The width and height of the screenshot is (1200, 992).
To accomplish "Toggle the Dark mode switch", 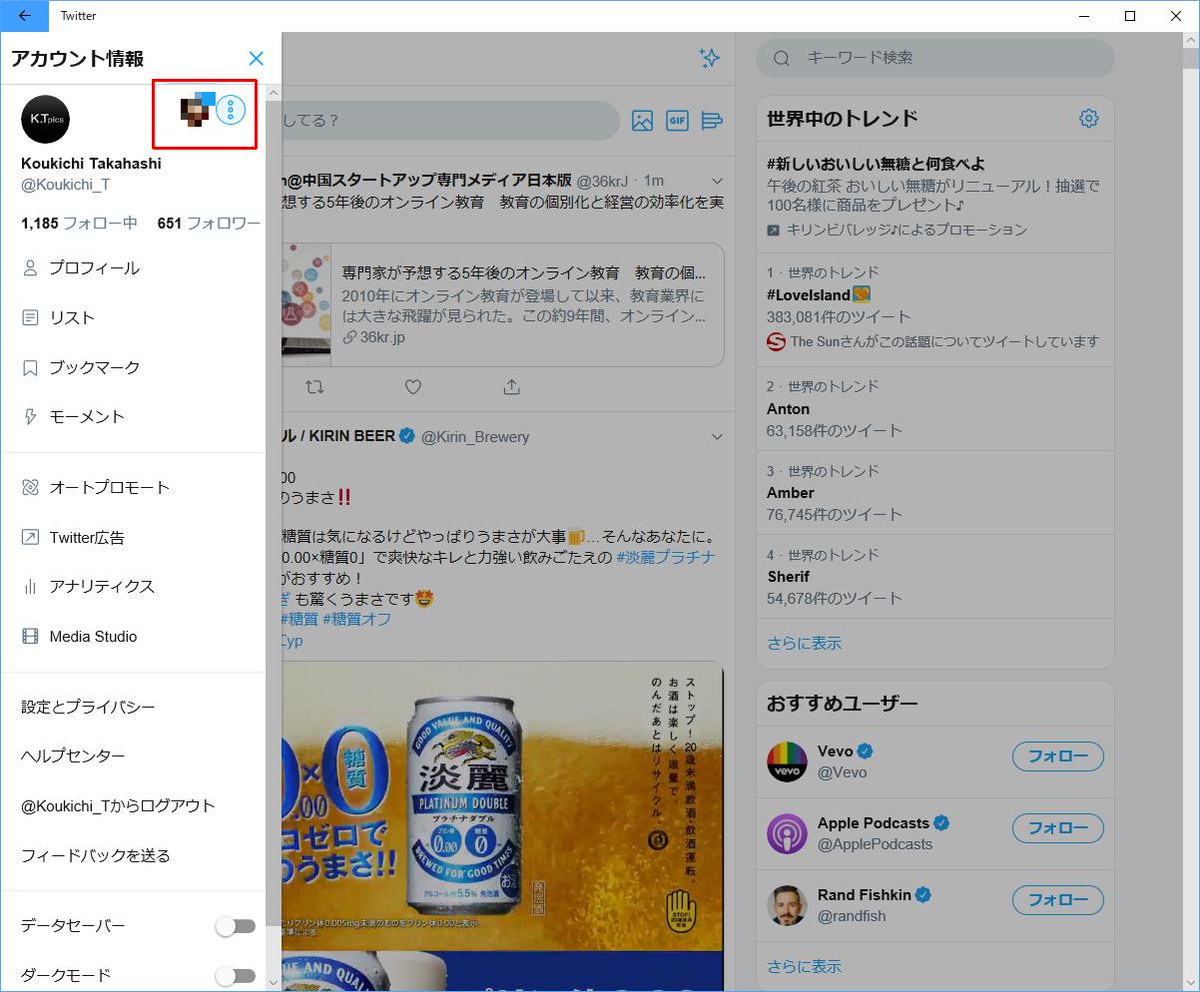I will click(x=236, y=976).
